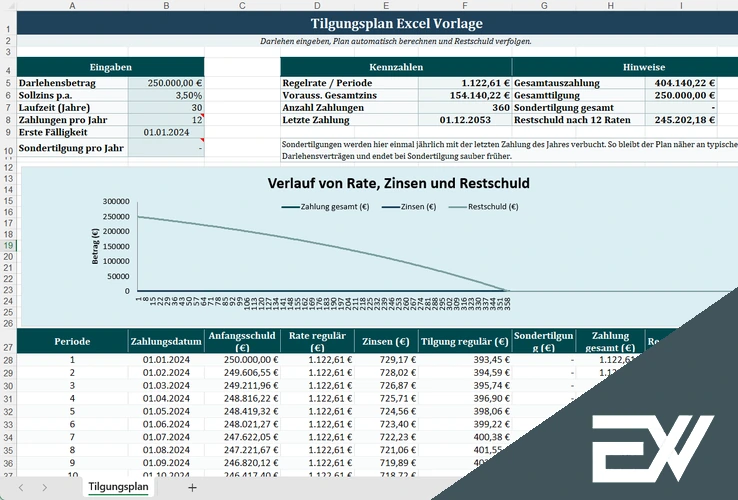Screen dimensions: 738x500
Task: Click the Zahlungsdatum column header
Action: pyautogui.click(x=166, y=341)
